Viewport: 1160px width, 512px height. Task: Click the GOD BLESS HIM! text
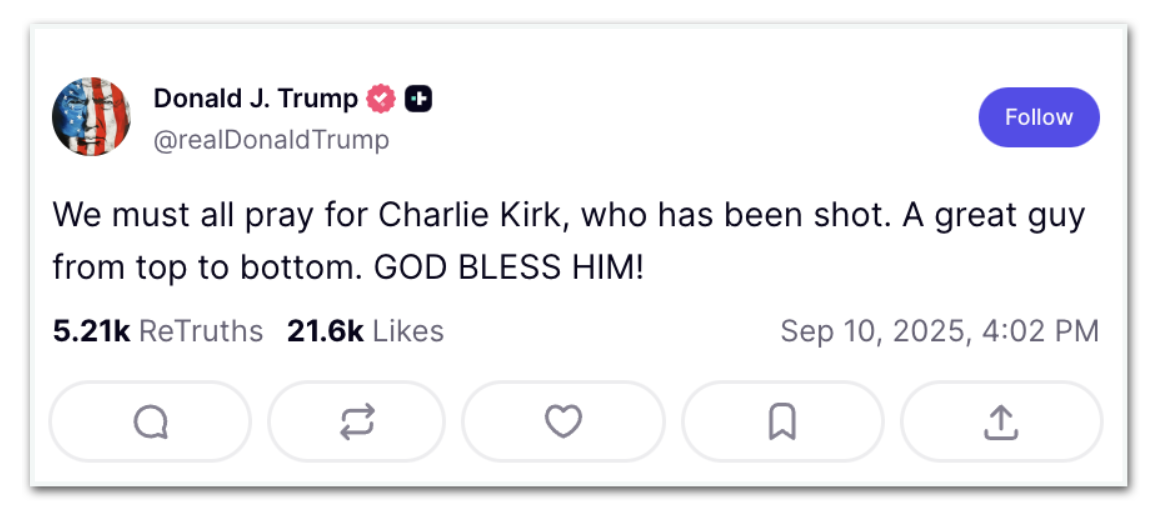[509, 267]
